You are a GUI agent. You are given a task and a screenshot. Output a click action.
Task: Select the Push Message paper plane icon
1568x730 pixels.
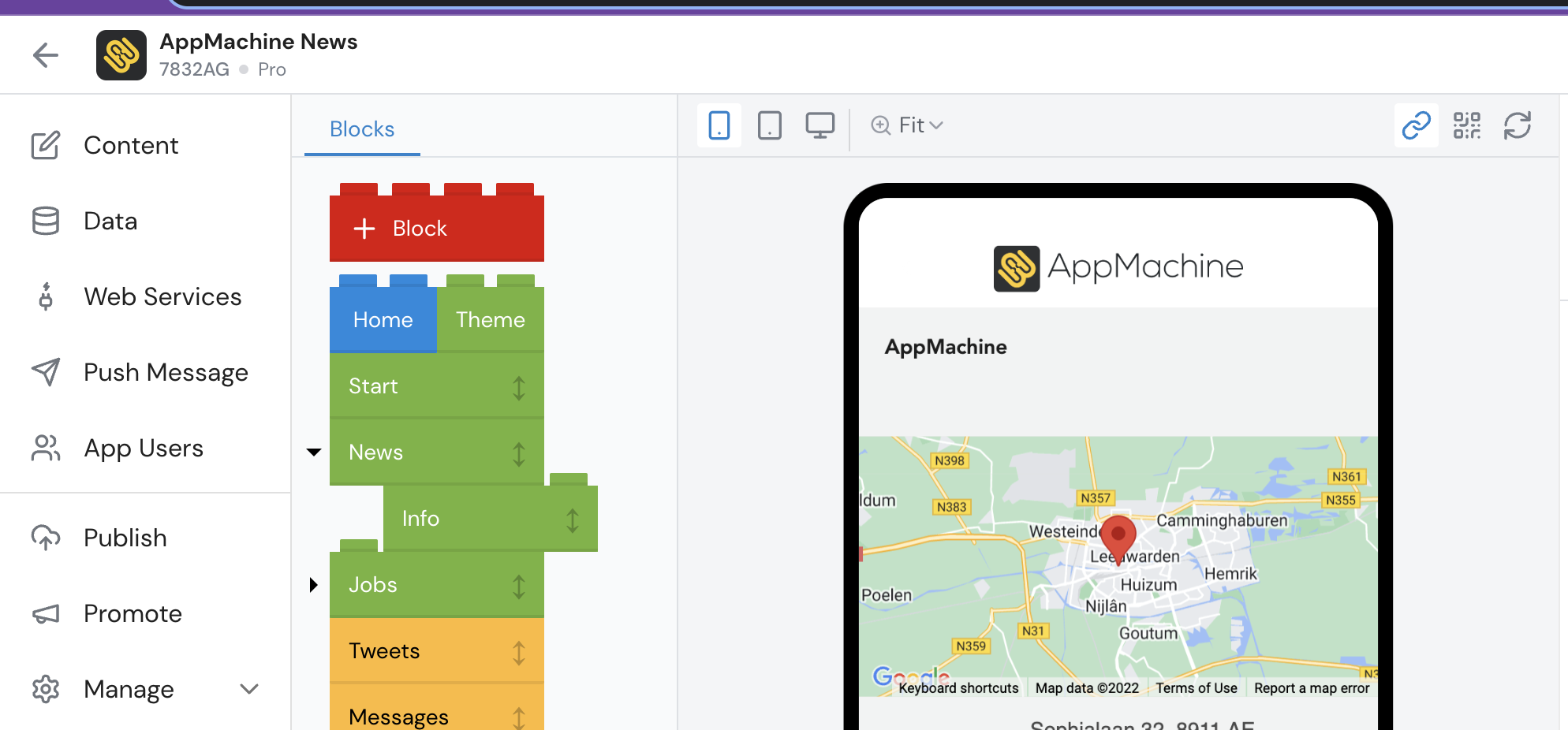point(47,372)
